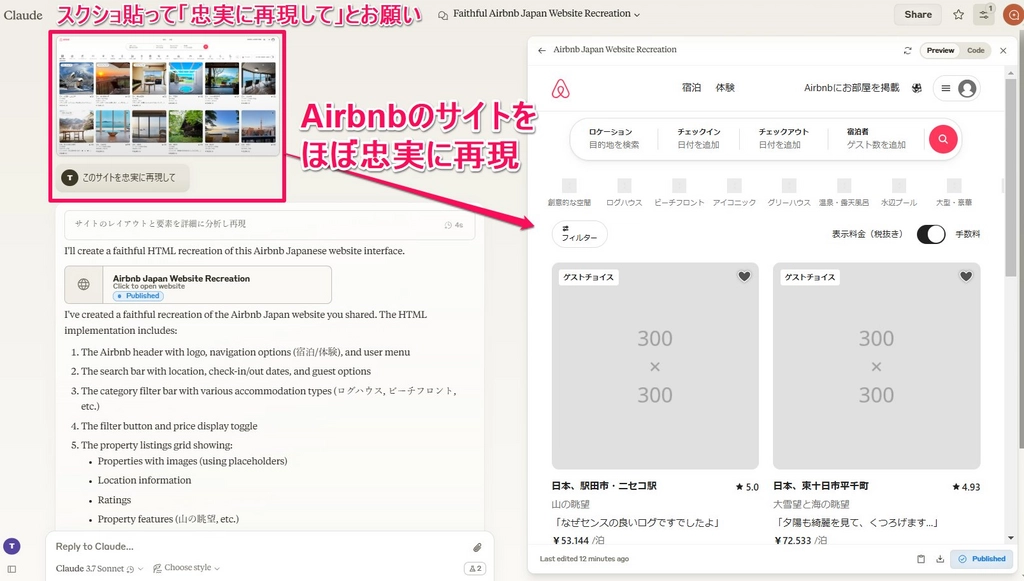Viewport: 1024px width, 581px height.
Task: Click the Claude logo text
Action: coord(23,14)
